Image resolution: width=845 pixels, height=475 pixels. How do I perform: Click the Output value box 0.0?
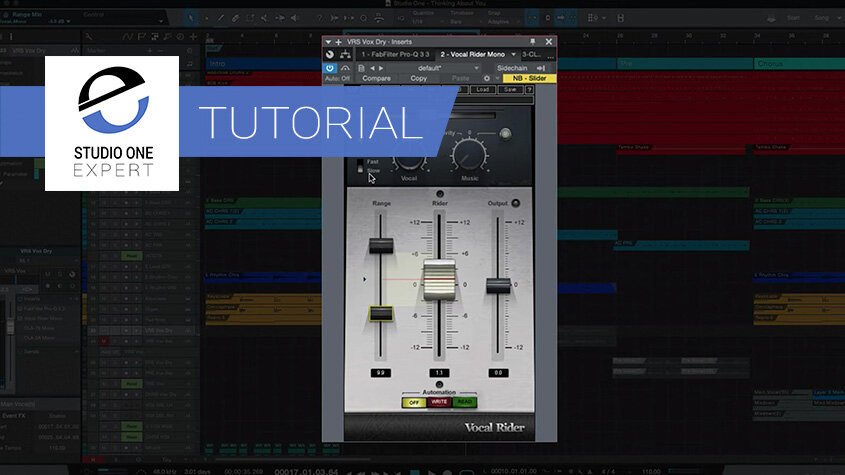(x=498, y=373)
